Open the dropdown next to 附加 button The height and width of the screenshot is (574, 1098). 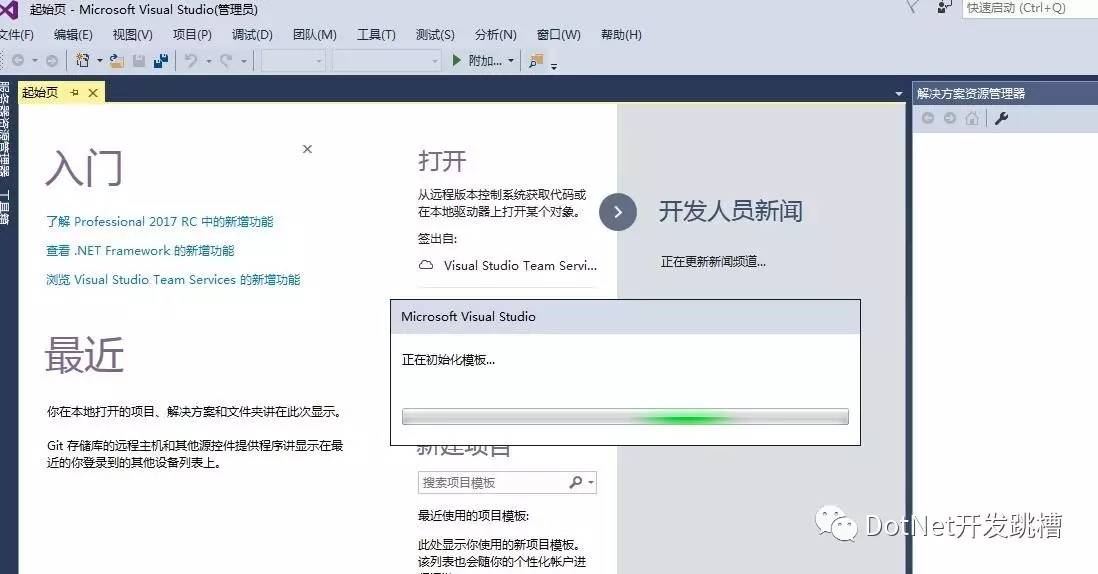pyautogui.click(x=511, y=61)
